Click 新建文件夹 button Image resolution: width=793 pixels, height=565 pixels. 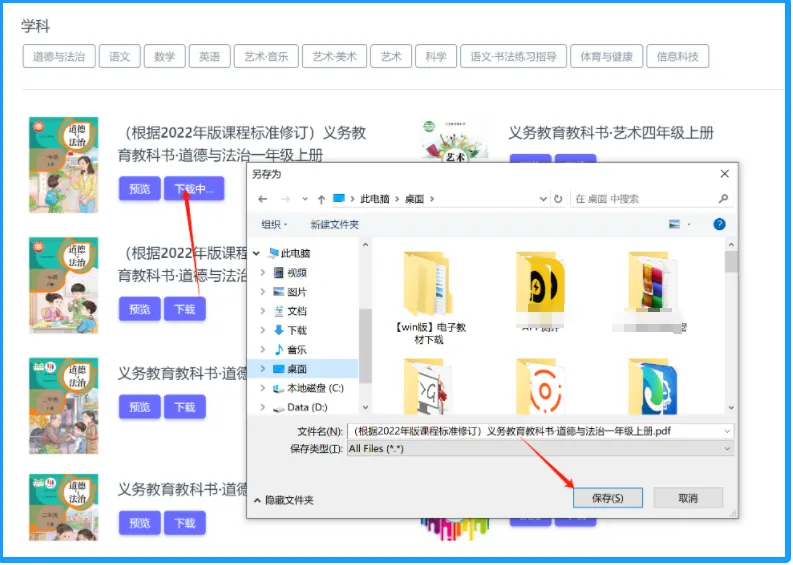tap(334, 225)
